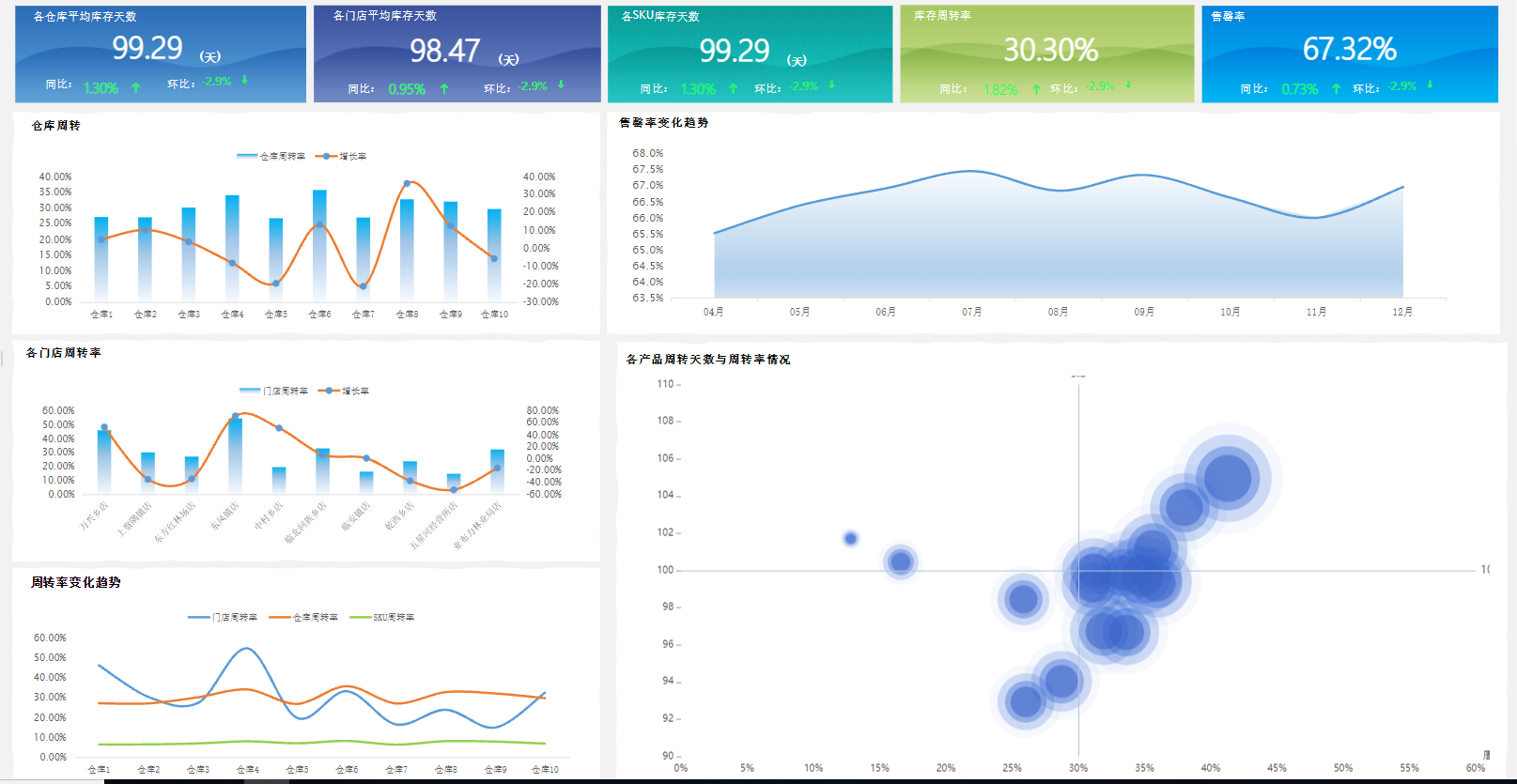Toggle 仓库周转率 legend in 周转率变化趋势 chart
Screen dimensions: 1517x784
coord(303,617)
